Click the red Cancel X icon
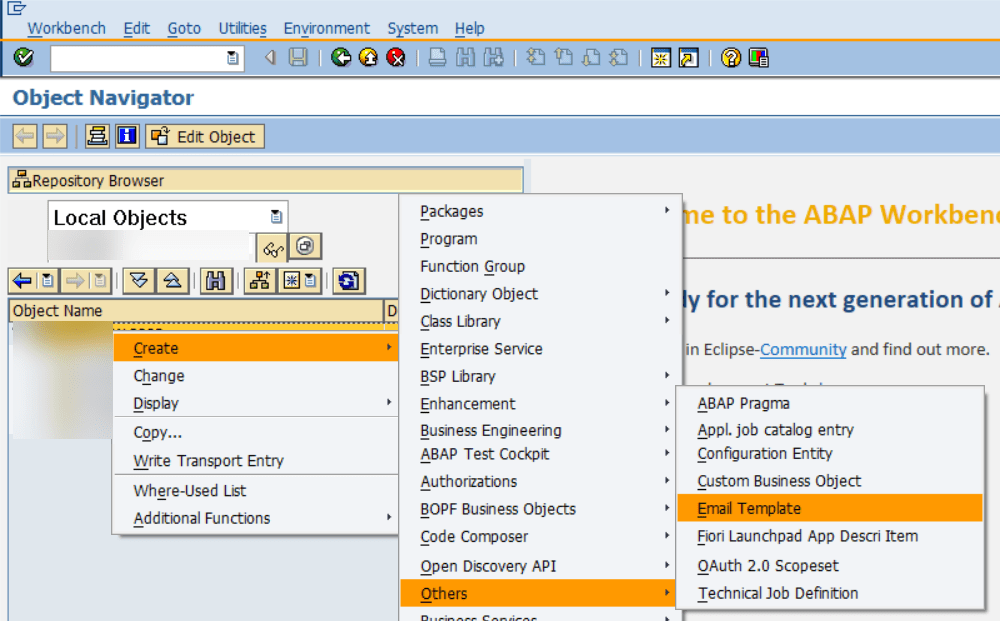This screenshot has width=1000, height=621. tap(396, 58)
